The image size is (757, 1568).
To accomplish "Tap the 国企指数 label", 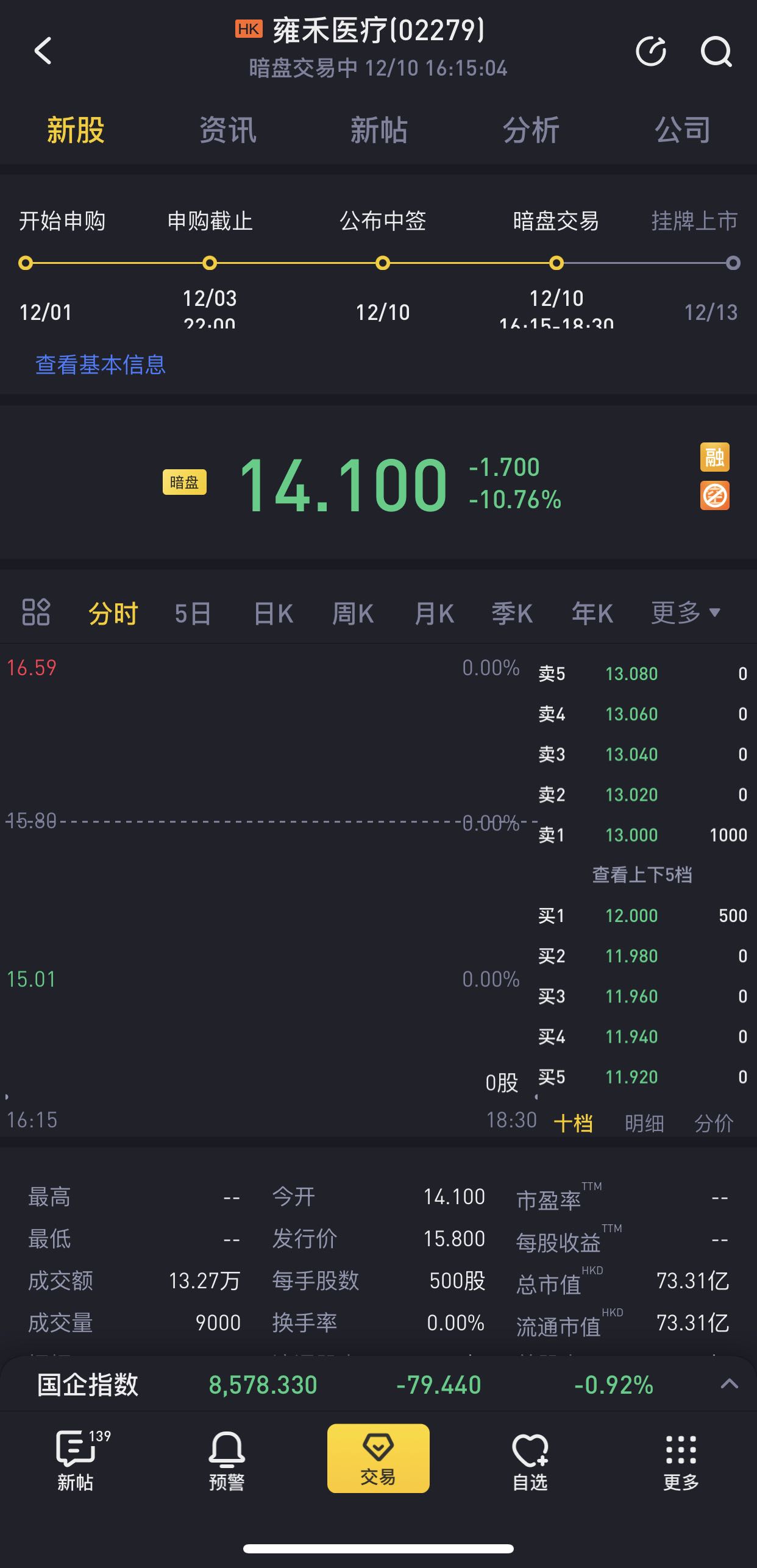I will (x=88, y=1385).
